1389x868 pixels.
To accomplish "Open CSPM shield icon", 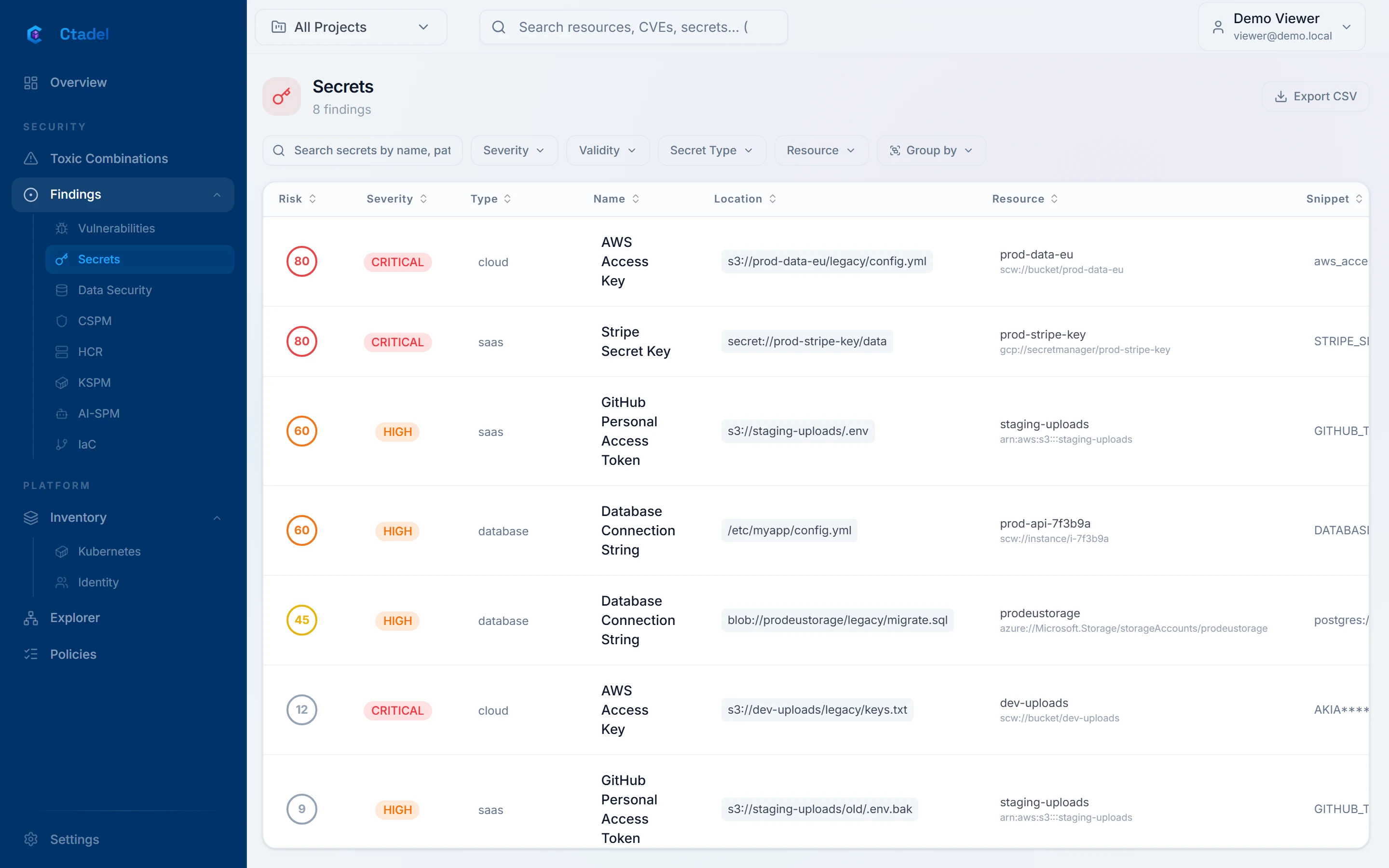I will point(62,321).
